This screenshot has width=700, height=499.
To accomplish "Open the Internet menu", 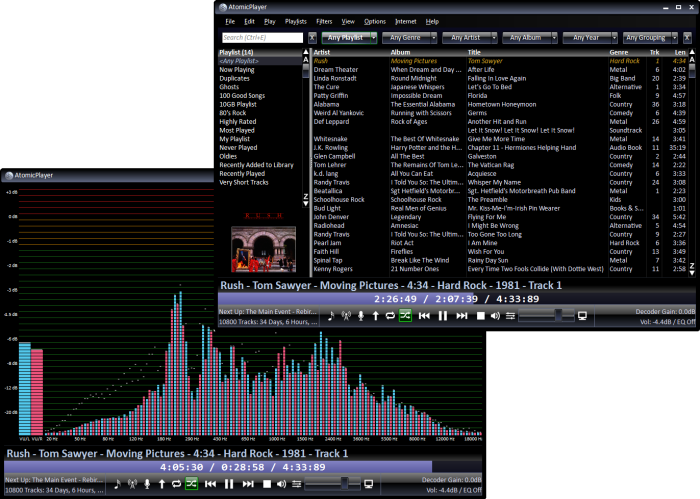I will (405, 21).
